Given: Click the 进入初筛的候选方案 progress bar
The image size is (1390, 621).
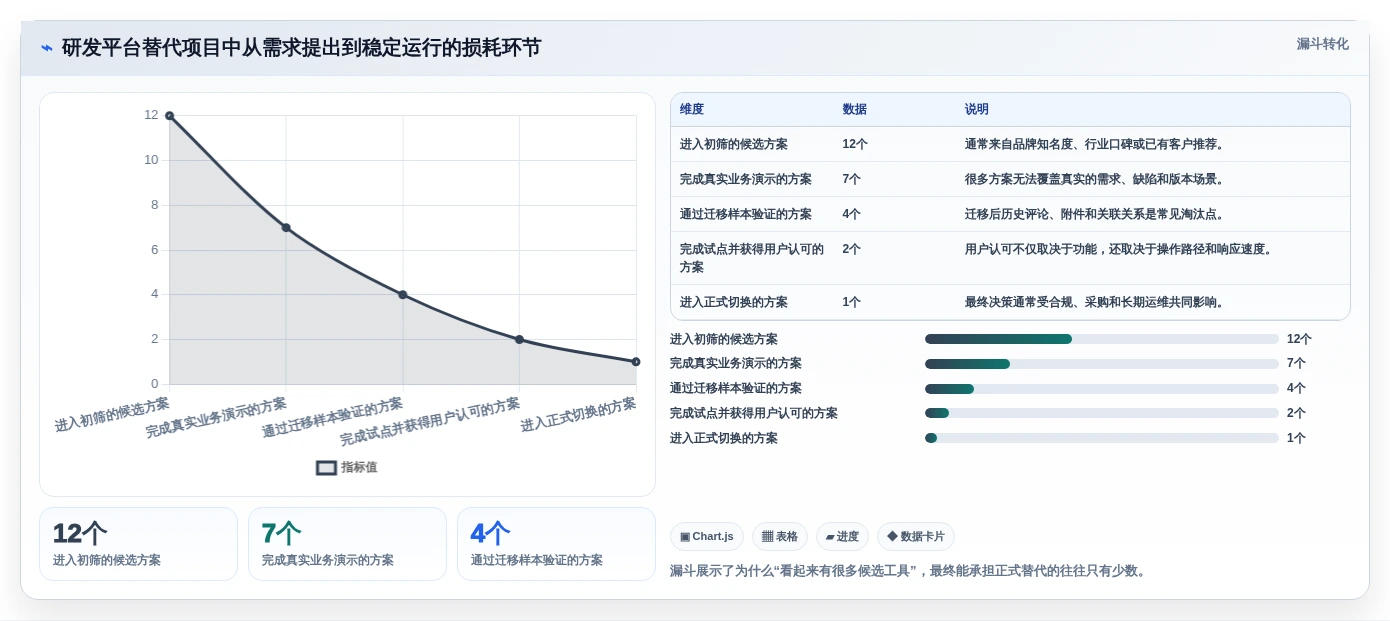Looking at the screenshot, I should (1102, 339).
